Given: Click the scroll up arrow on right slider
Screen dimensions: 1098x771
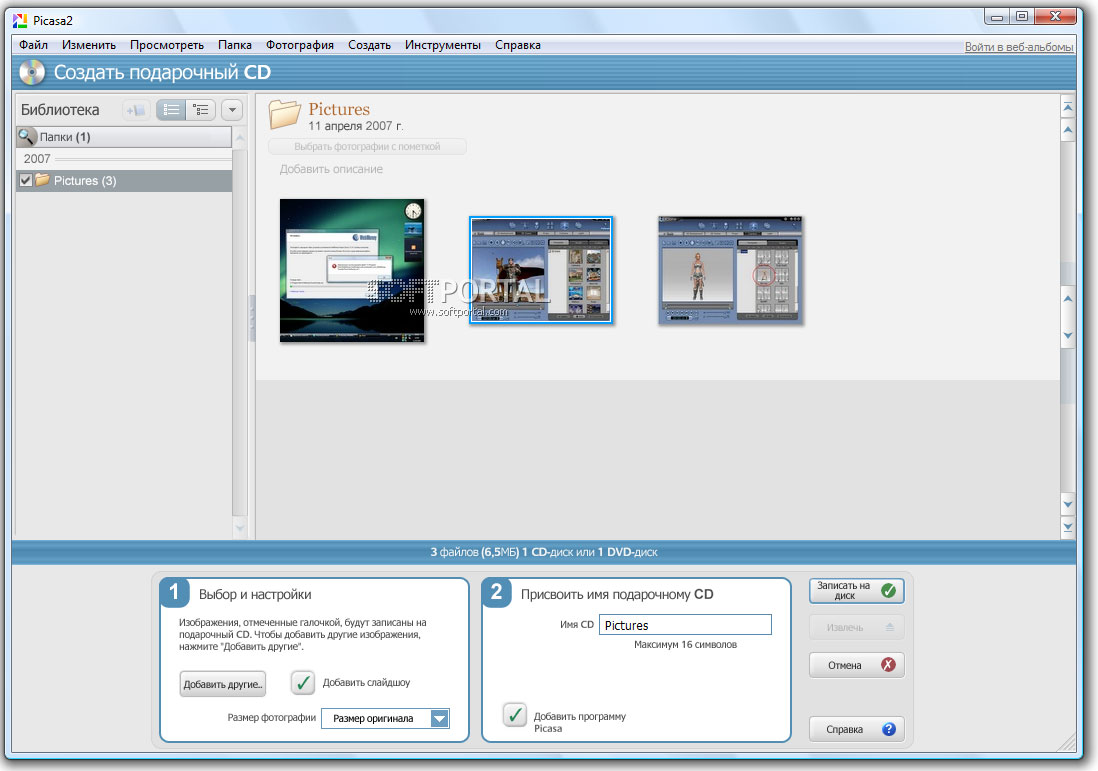Looking at the screenshot, I should (x=1068, y=299).
